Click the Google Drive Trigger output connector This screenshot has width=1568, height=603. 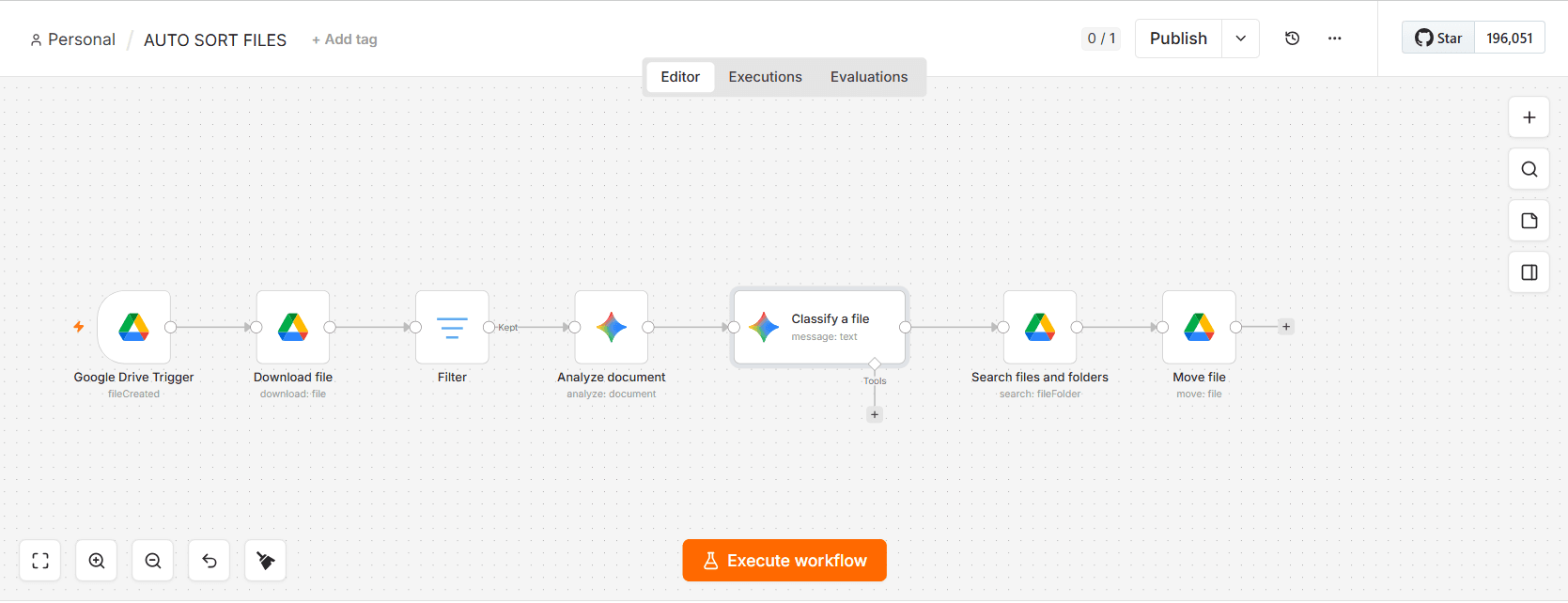click(x=171, y=327)
